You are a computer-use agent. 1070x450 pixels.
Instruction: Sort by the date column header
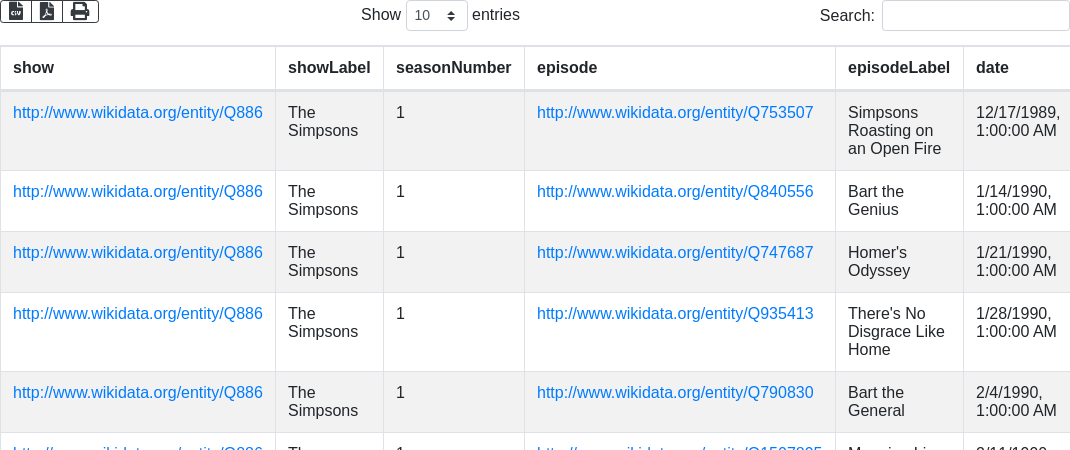[x=992, y=68]
